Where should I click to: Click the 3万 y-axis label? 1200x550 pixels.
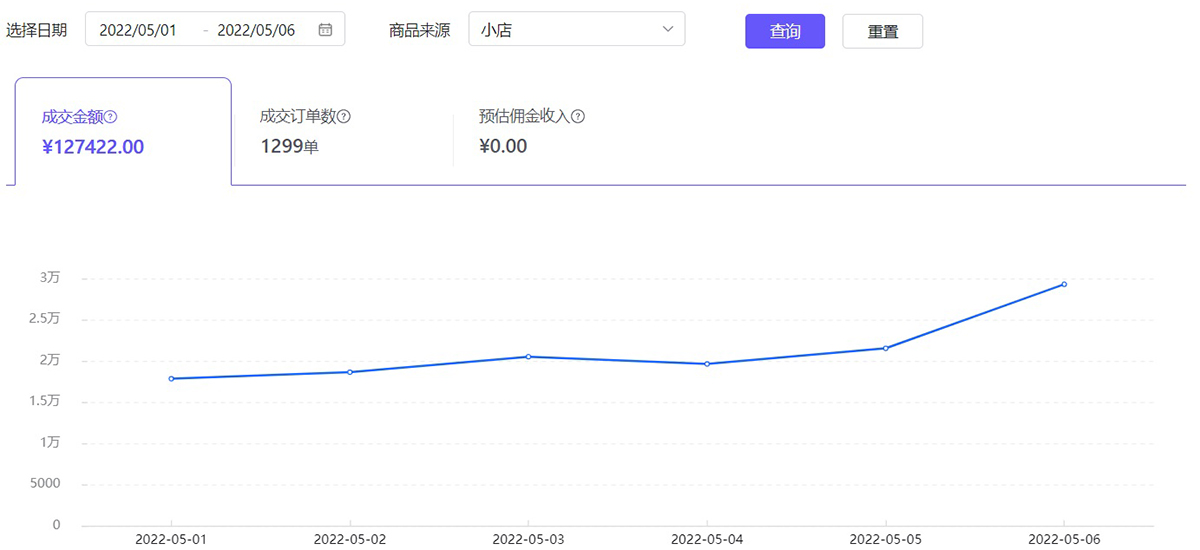[50, 278]
